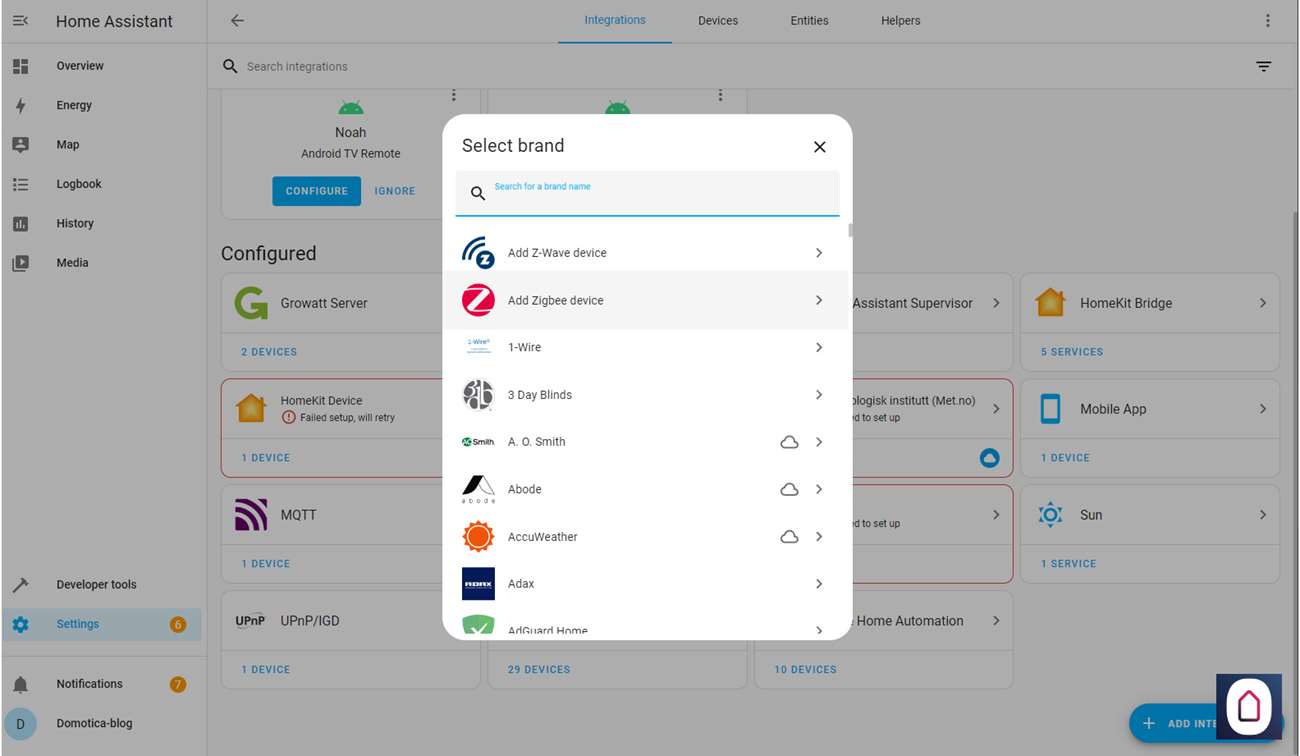This screenshot has height=756, width=1300.
Task: Click the A. O. Smith logo
Action: coord(478,442)
